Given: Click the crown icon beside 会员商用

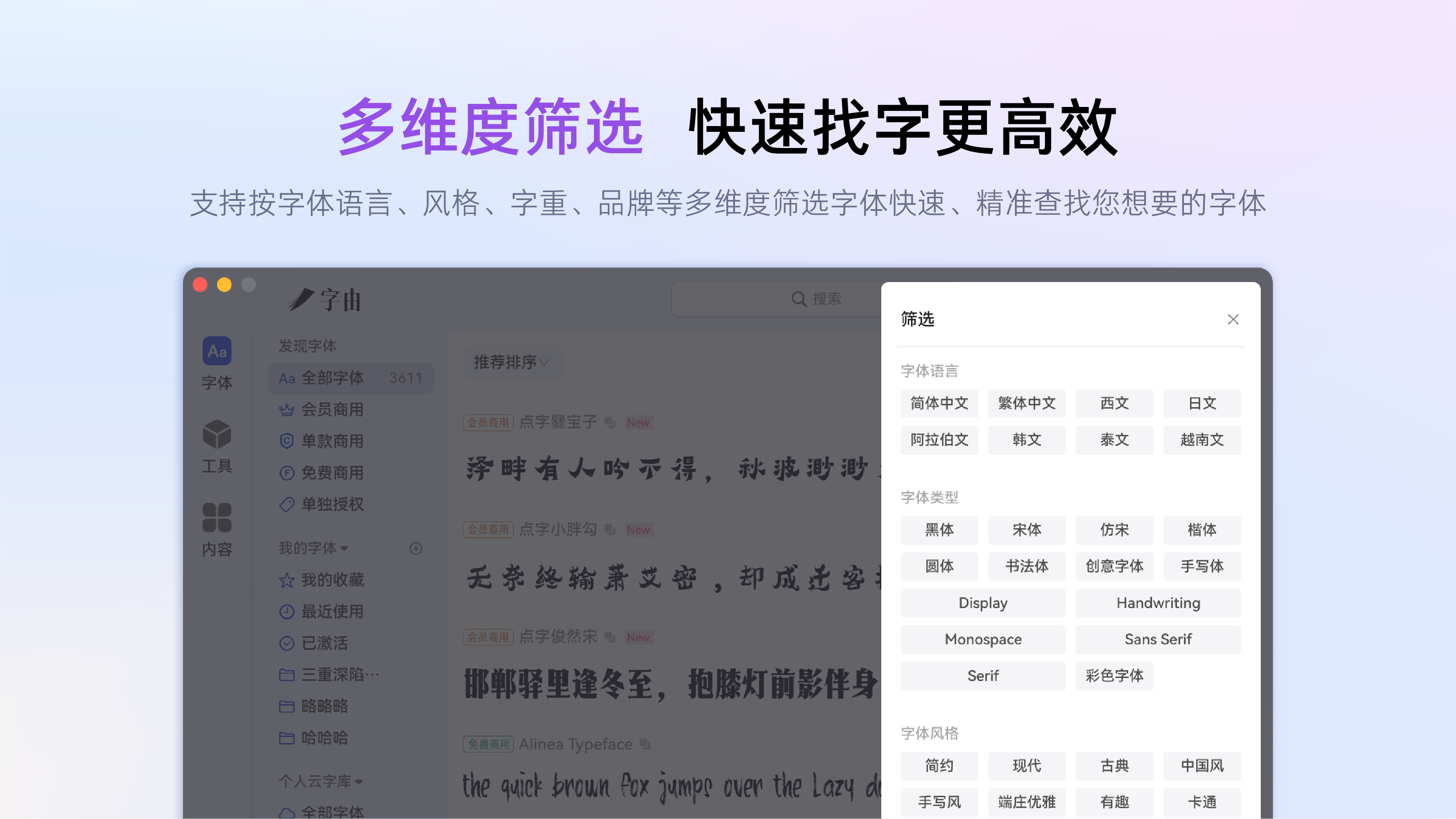Looking at the screenshot, I should [x=287, y=410].
